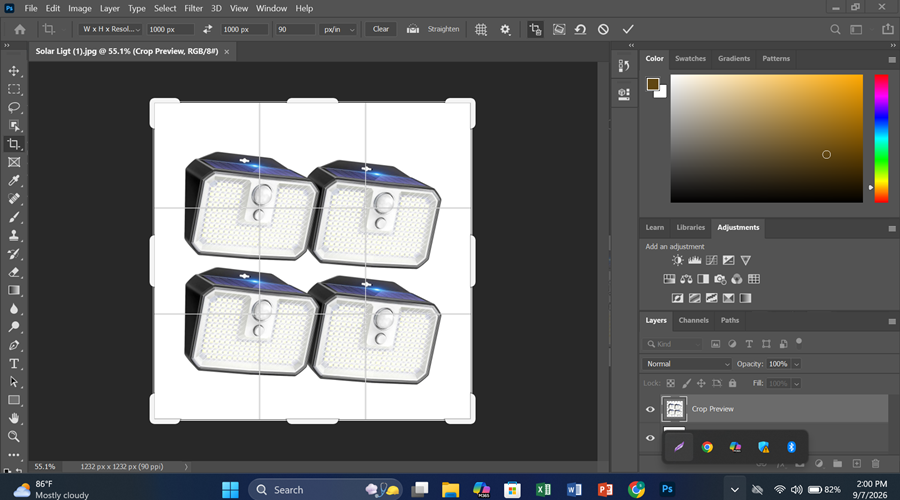
Task: Open the Filter menu
Action: [193, 9]
